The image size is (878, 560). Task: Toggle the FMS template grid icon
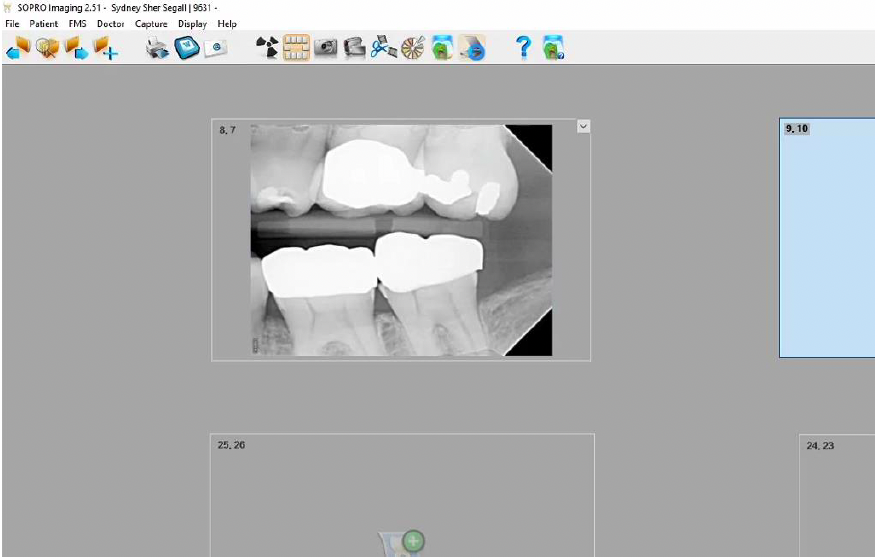pos(296,48)
